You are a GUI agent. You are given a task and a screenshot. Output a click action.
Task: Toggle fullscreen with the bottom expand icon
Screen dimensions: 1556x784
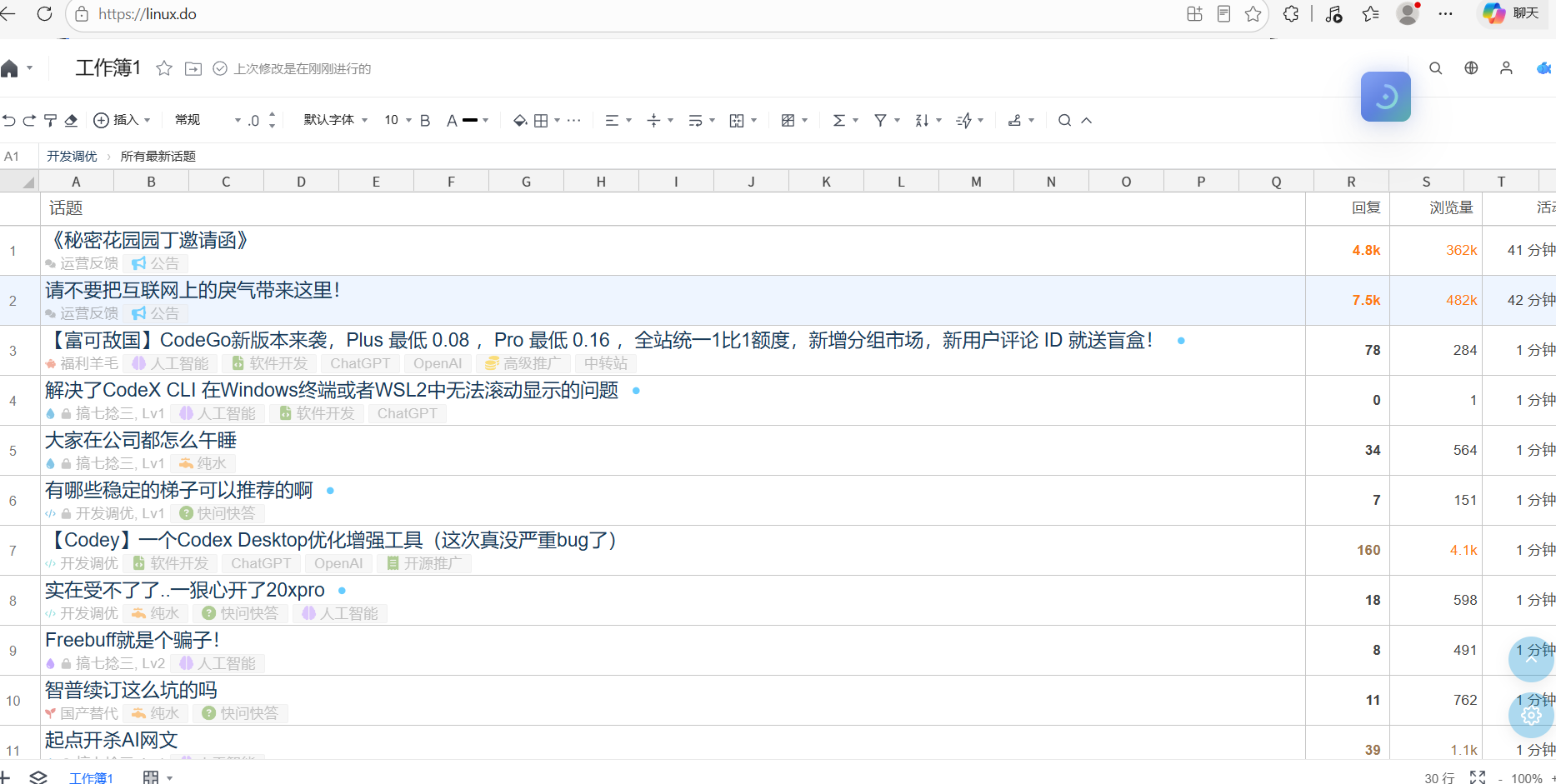1478,777
